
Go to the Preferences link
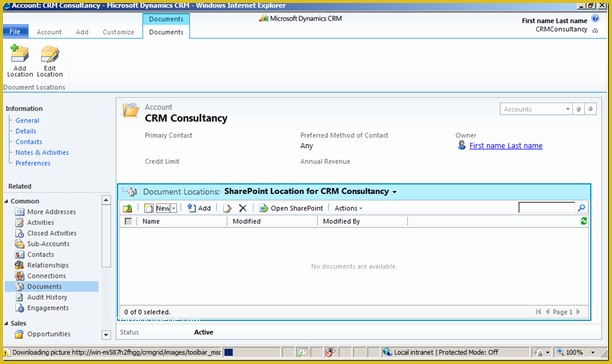(33, 163)
